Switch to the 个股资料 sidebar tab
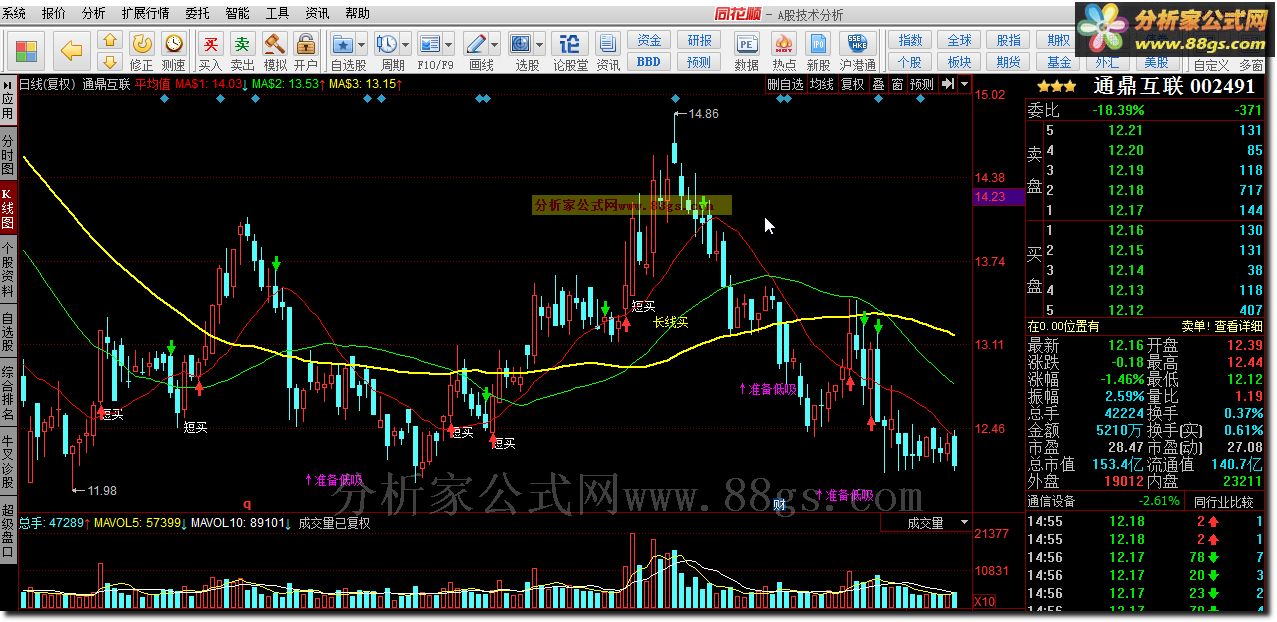This screenshot has height=622, width=1277. [x=8, y=270]
